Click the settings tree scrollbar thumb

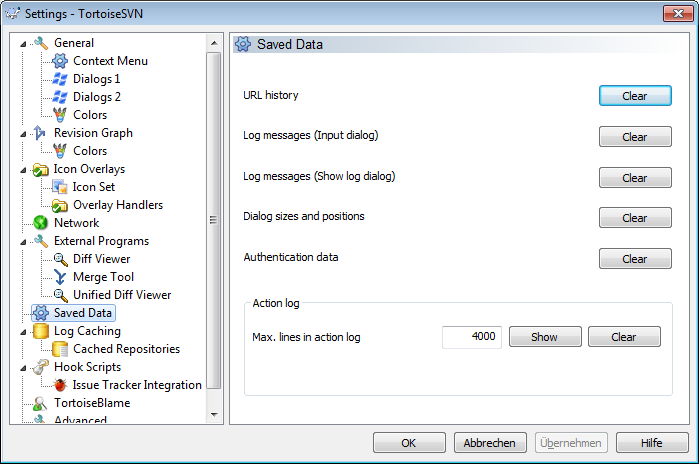(x=214, y=221)
